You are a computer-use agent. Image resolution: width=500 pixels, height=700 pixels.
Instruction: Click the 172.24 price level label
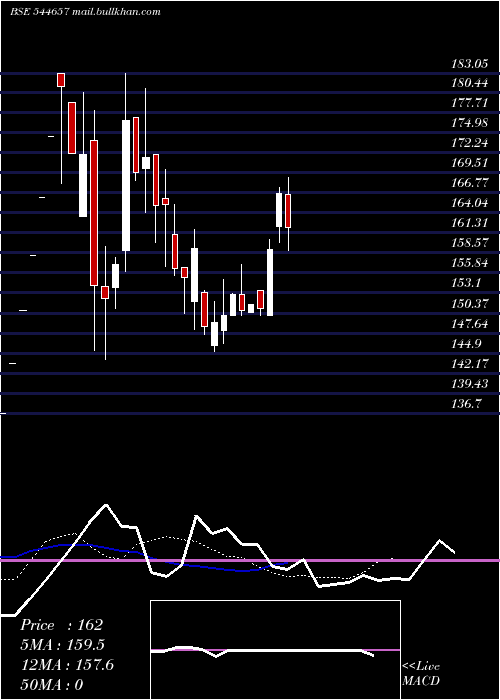[x=470, y=143]
